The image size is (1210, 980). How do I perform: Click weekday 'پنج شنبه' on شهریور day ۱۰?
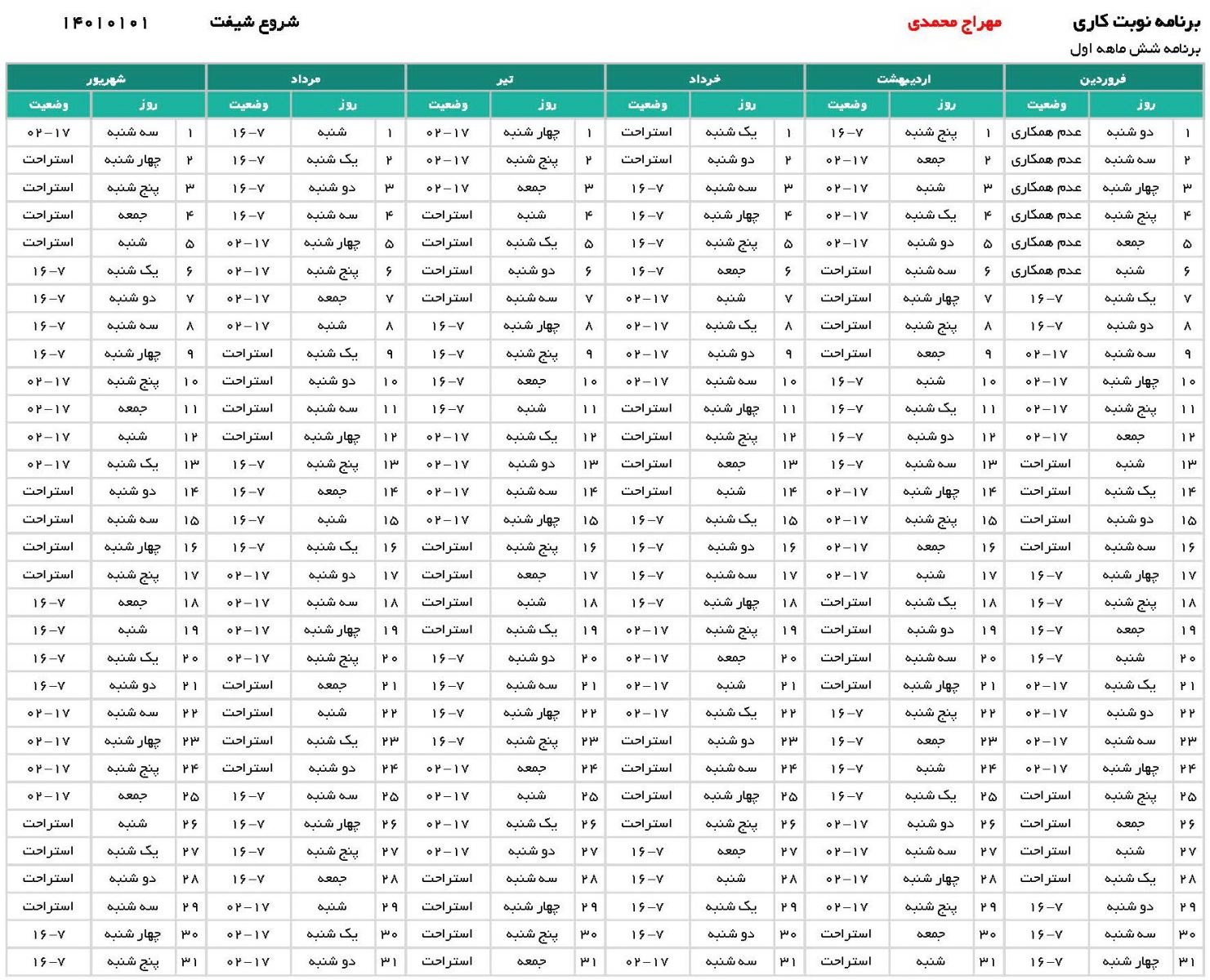133,381
